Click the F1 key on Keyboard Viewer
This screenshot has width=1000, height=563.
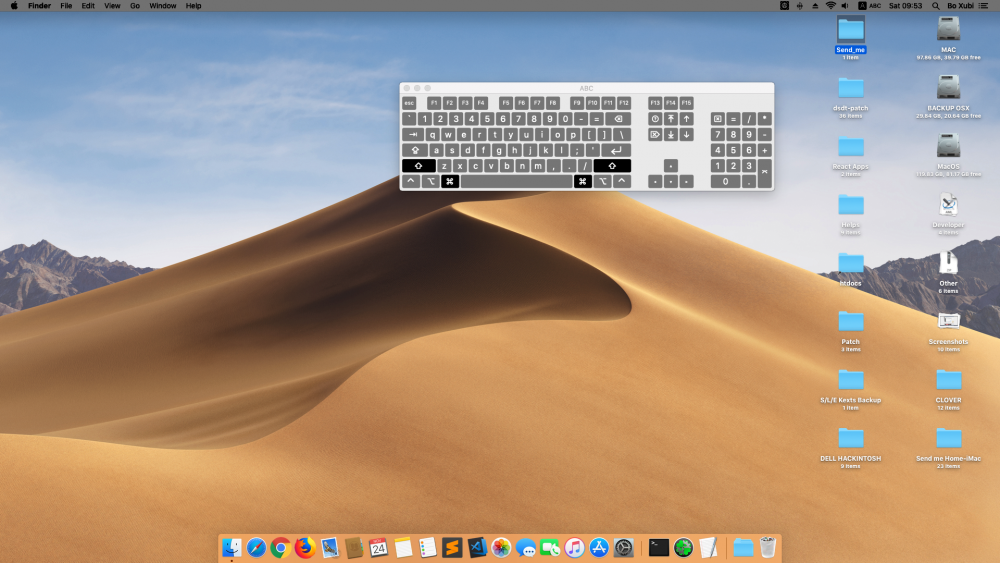(x=434, y=103)
